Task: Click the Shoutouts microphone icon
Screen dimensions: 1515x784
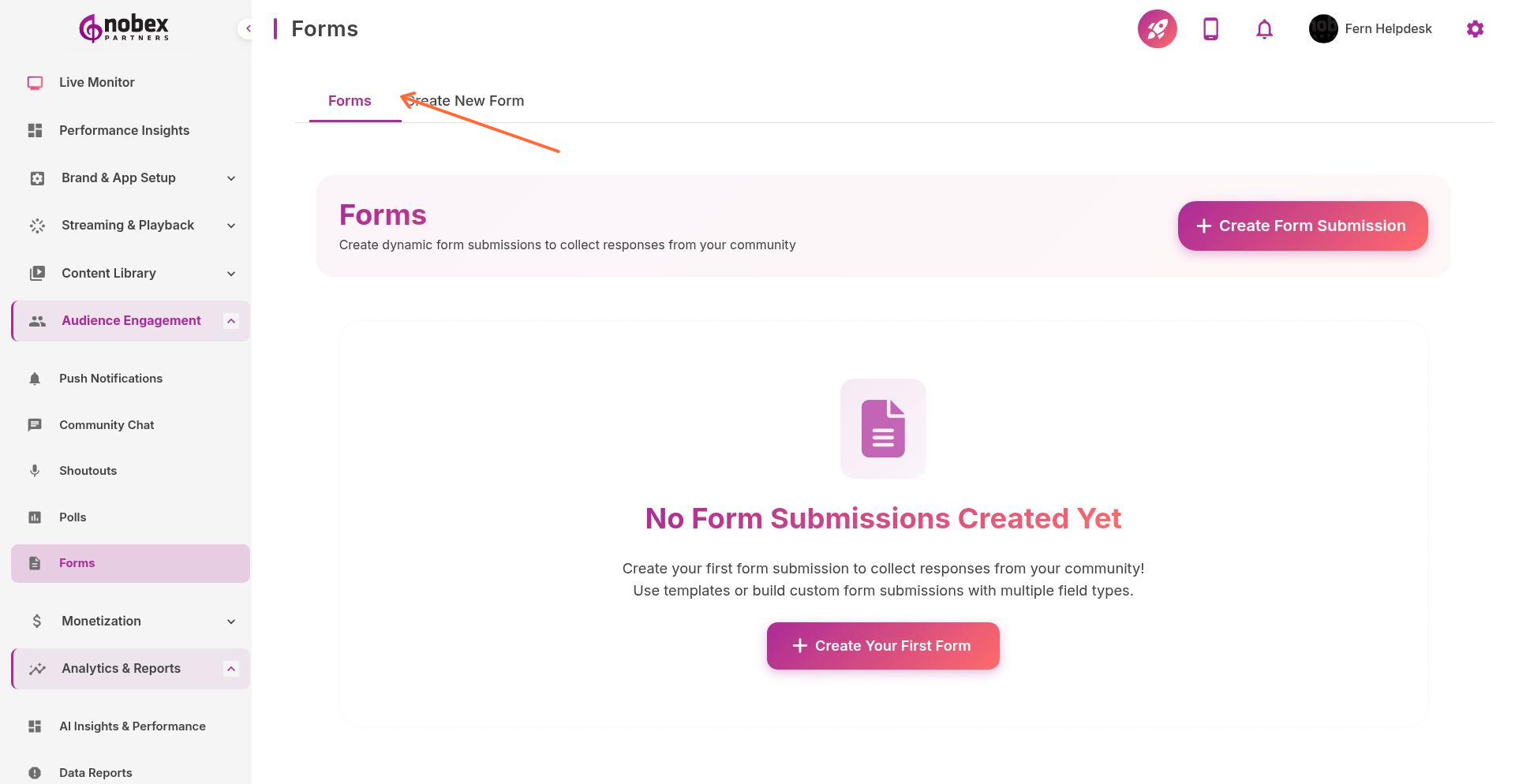Action: tap(35, 470)
